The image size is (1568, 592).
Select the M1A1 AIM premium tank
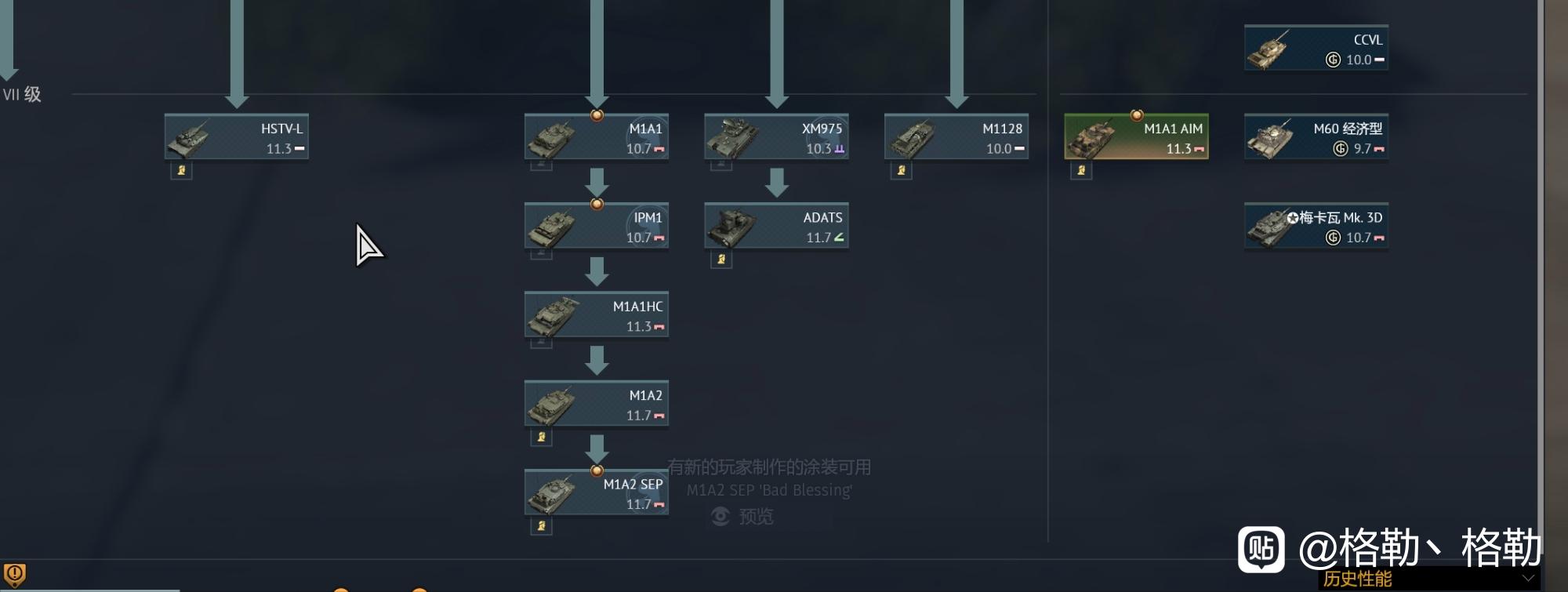click(1136, 137)
